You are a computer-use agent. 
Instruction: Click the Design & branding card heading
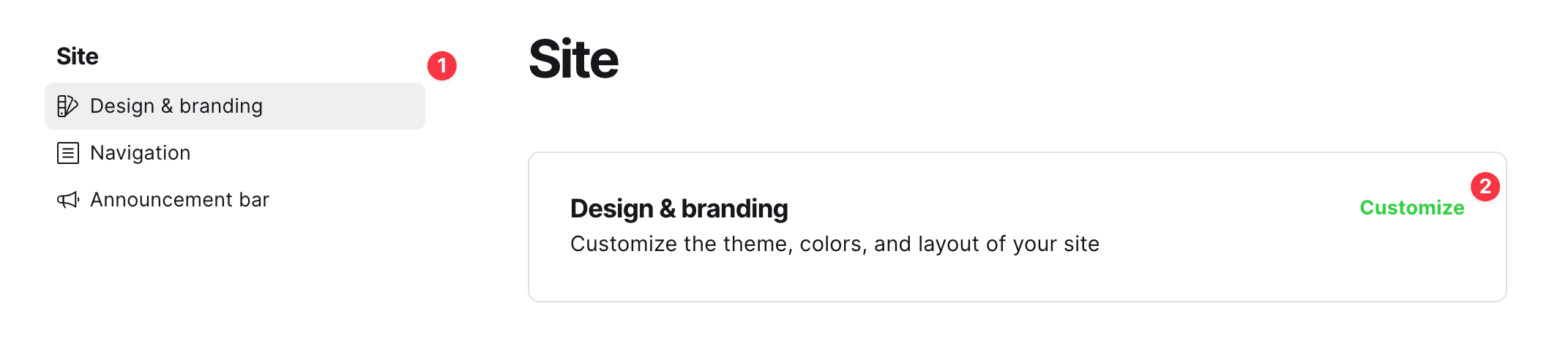tap(679, 209)
